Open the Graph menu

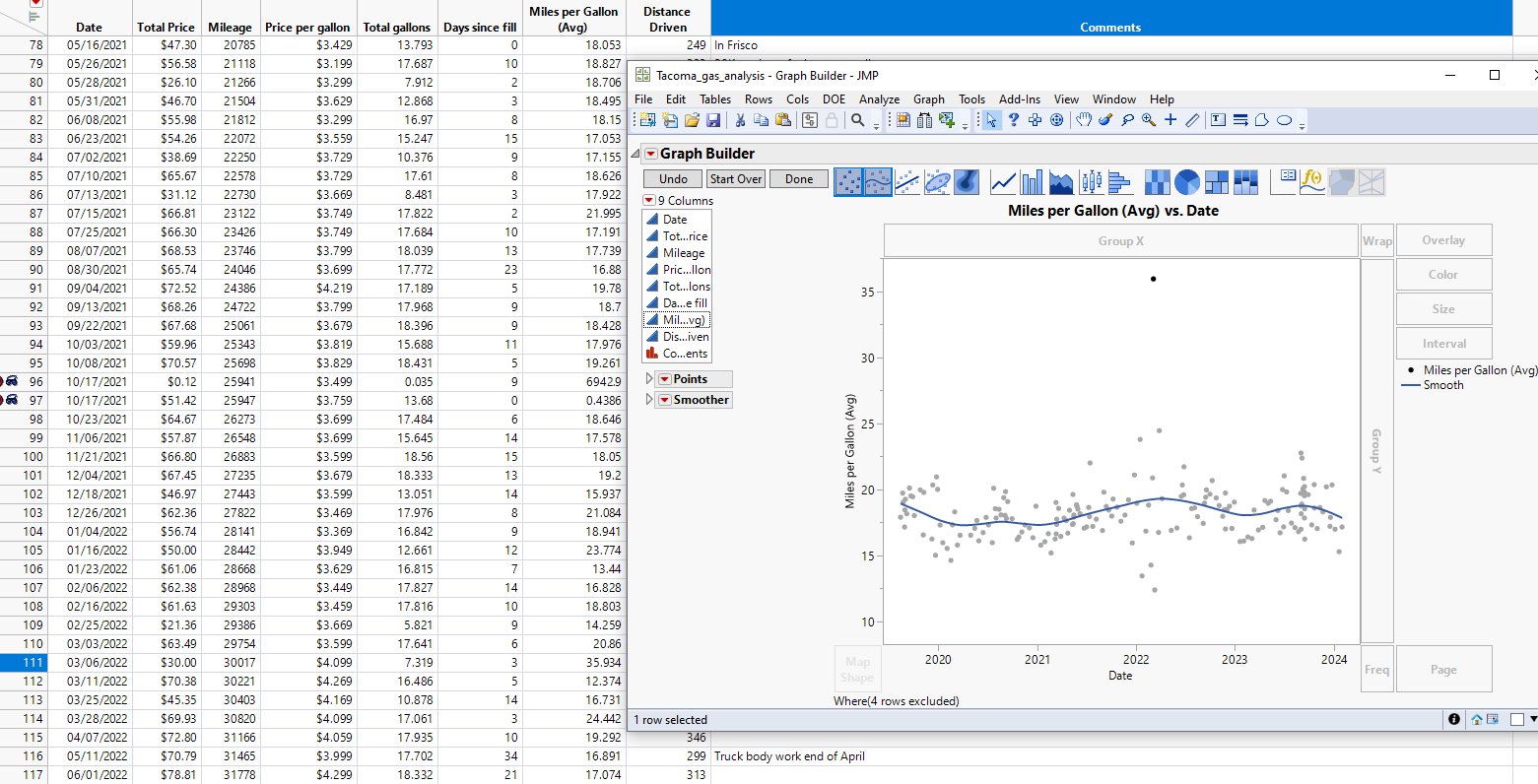pos(929,99)
